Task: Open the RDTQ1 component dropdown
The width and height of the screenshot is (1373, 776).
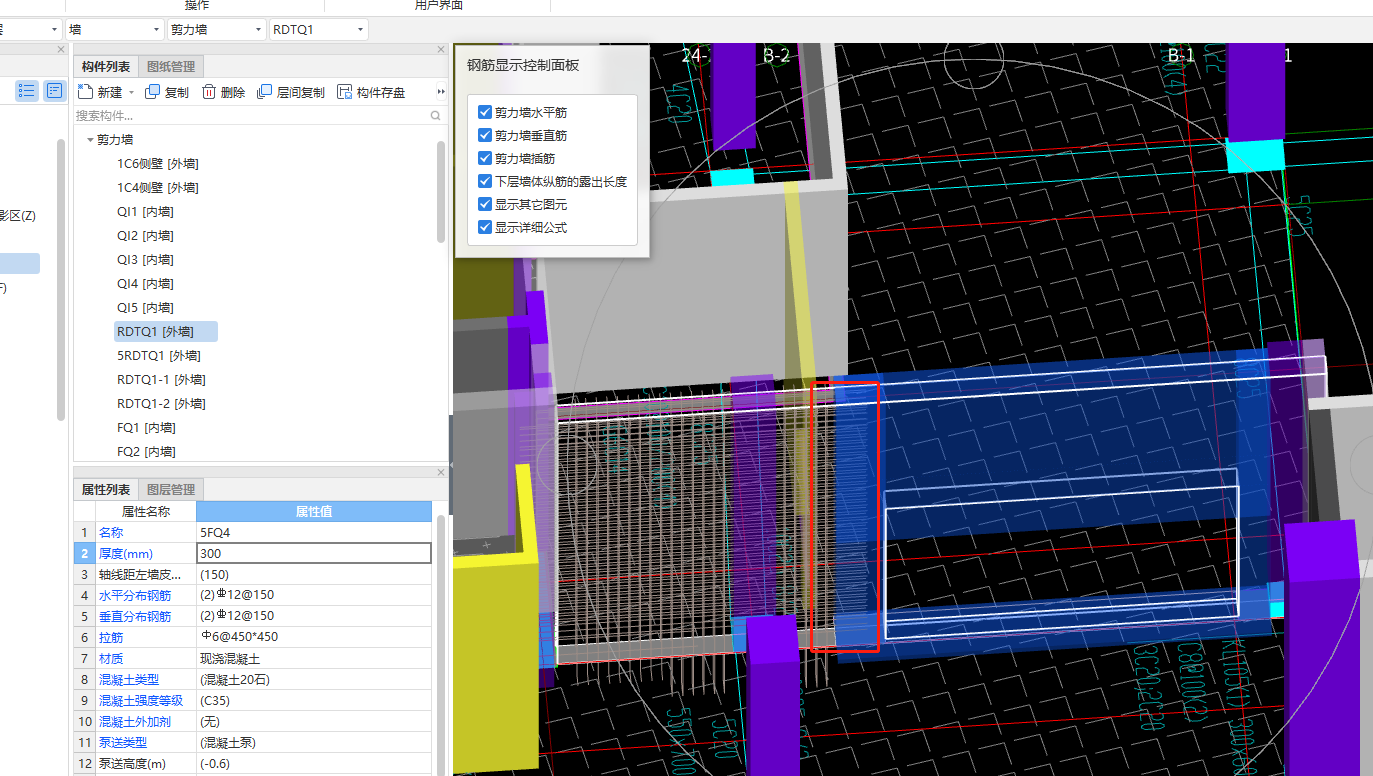Action: pyautogui.click(x=319, y=30)
